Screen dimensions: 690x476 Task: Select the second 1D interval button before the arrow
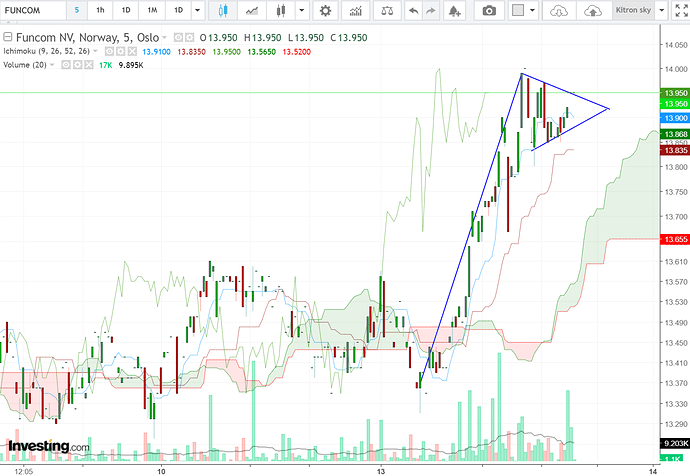[x=178, y=10]
